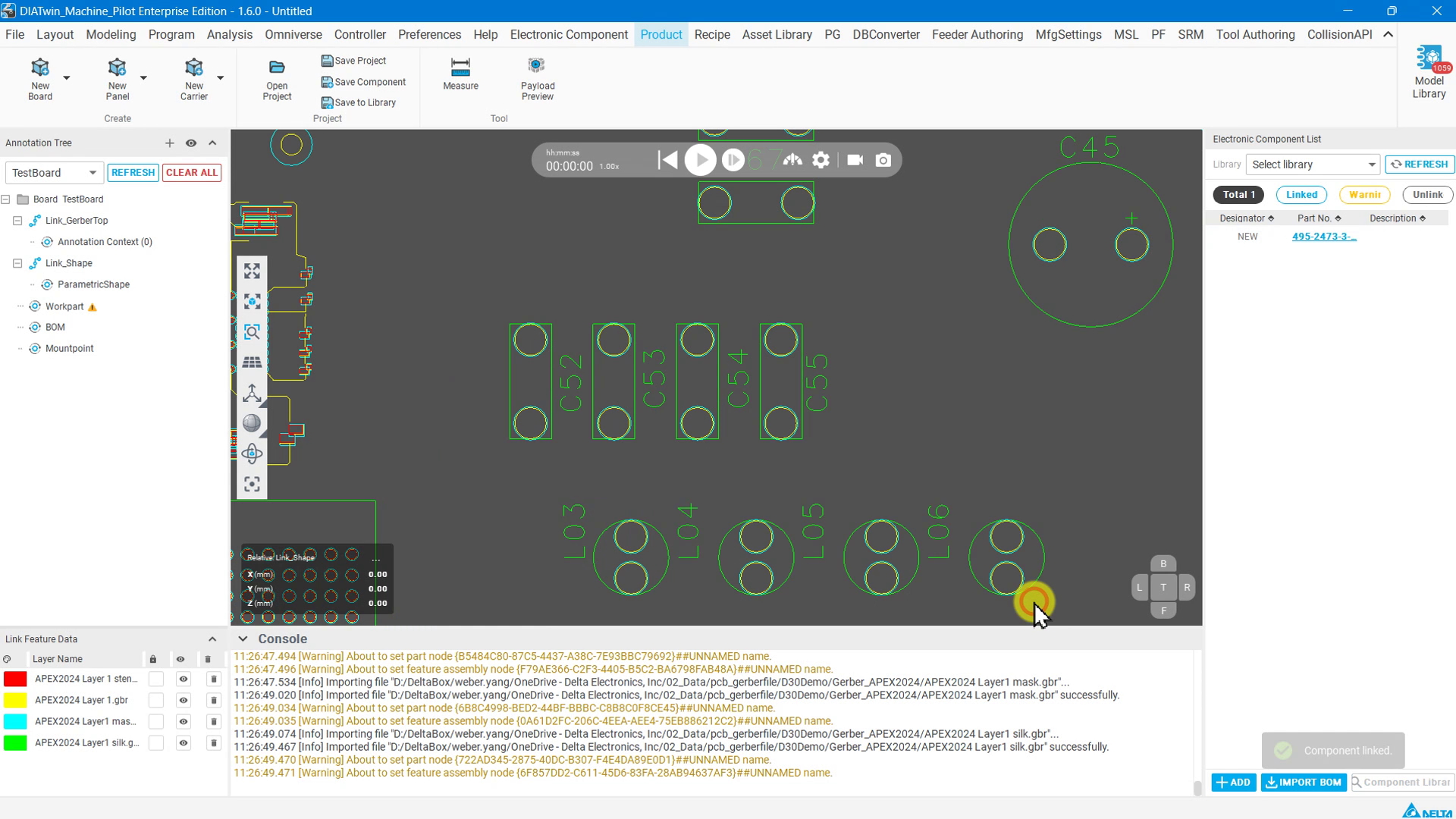Click the fit-all view icon in viewport toolbar
1456x819 pixels.
coord(252,271)
